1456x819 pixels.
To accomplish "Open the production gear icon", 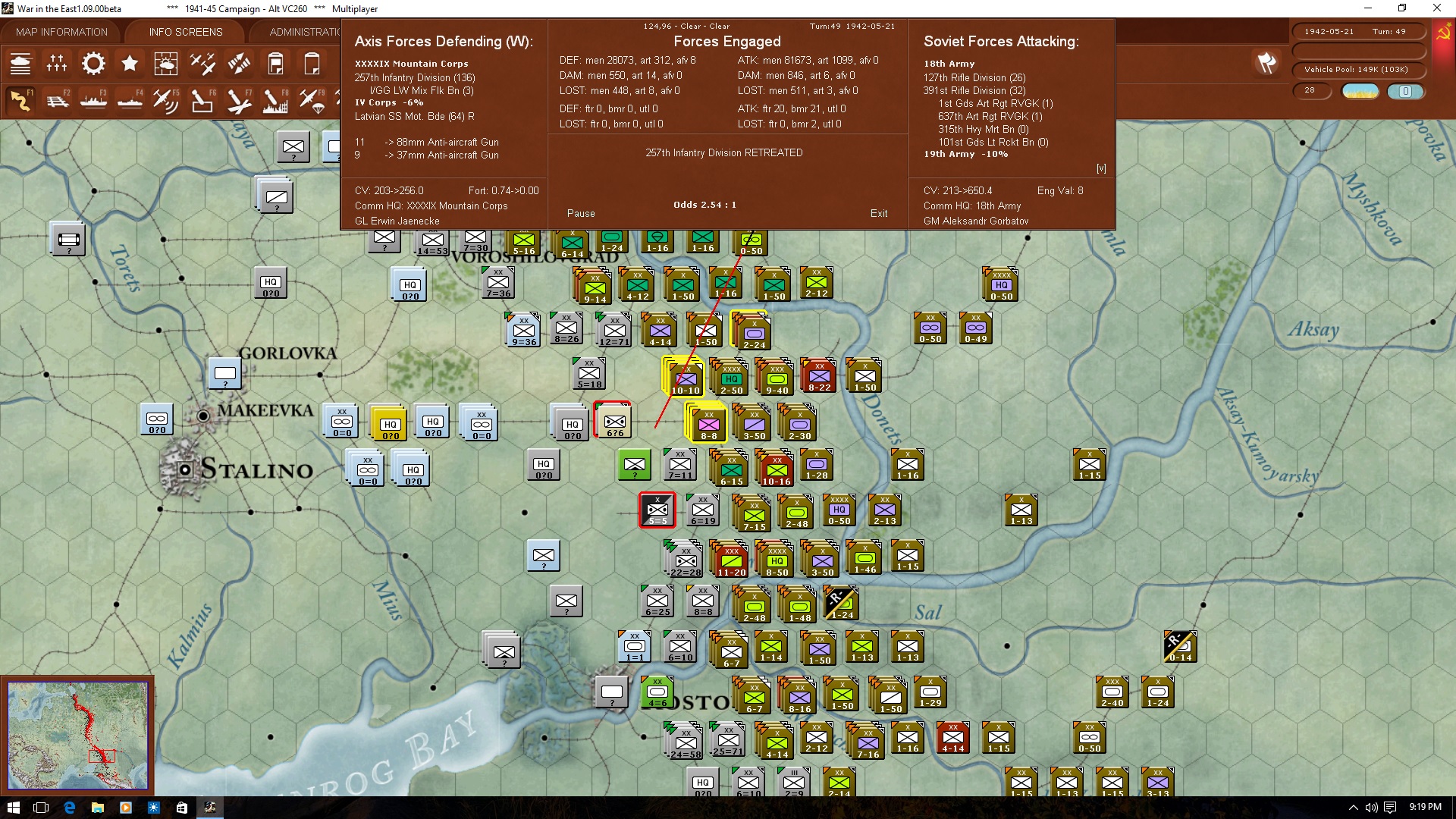I will (93, 64).
